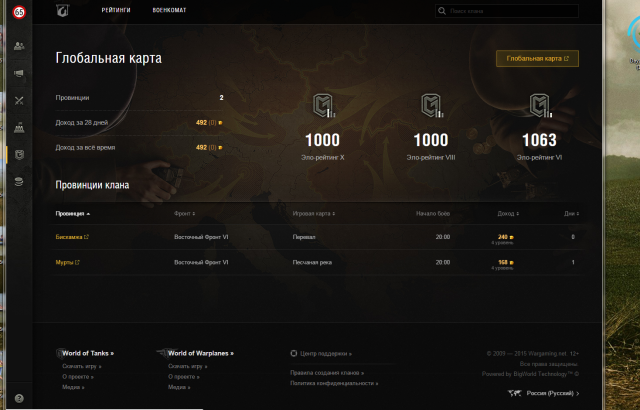
Task: Select the stronghold icon in the sidebar
Action: tap(19, 128)
